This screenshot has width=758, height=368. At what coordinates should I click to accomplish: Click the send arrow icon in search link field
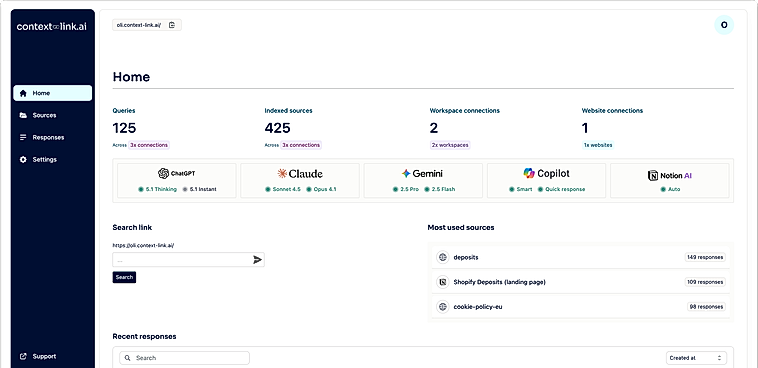(x=258, y=260)
